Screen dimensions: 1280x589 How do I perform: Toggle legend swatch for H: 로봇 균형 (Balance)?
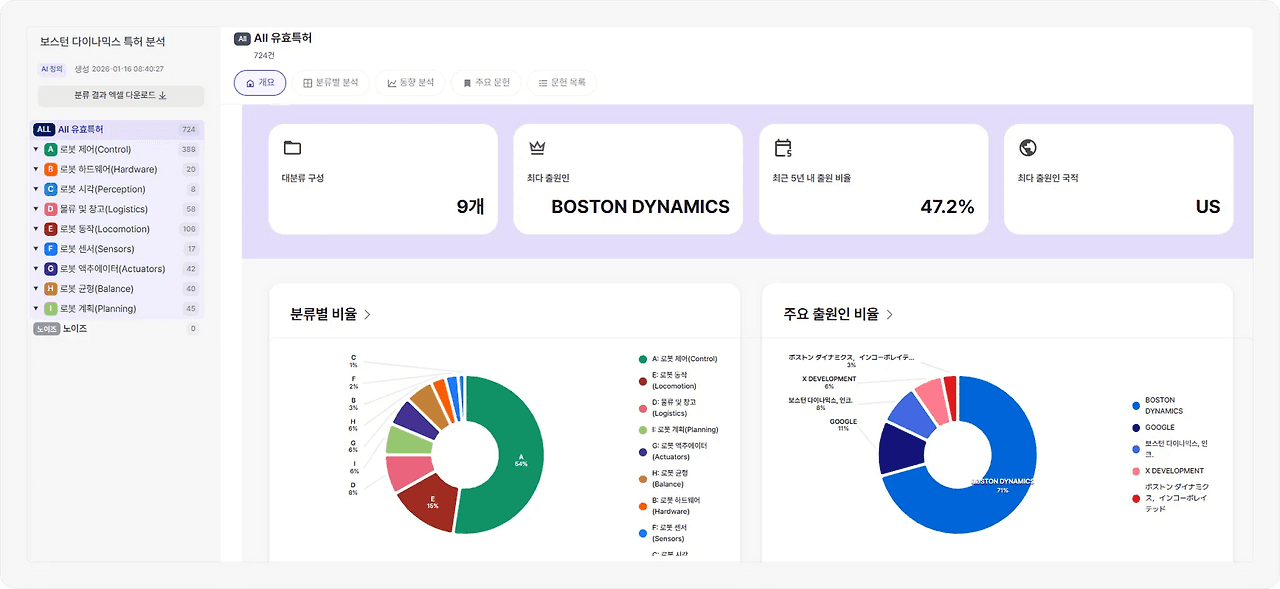[643, 479]
